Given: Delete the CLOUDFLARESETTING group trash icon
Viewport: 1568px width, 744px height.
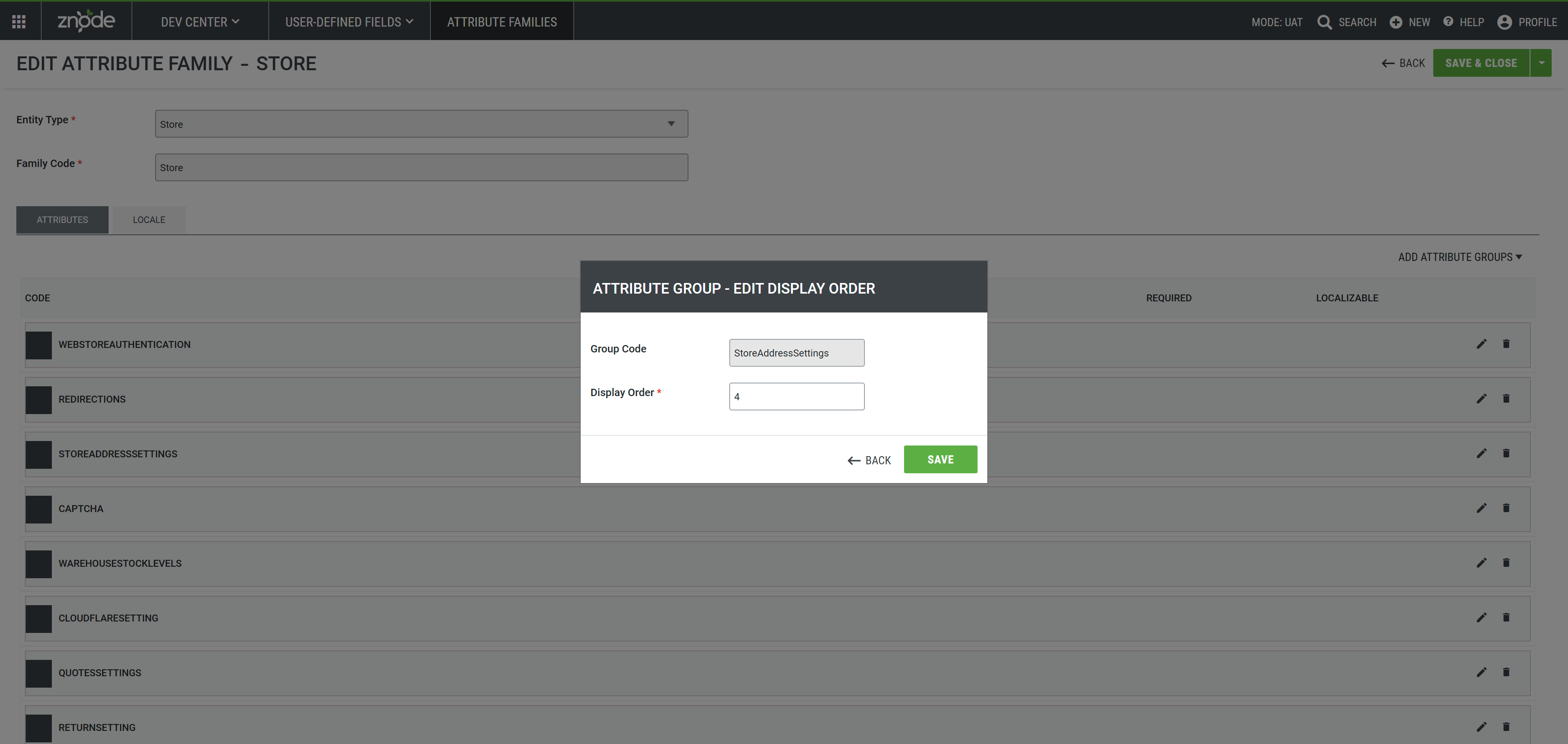Looking at the screenshot, I should point(1506,617).
